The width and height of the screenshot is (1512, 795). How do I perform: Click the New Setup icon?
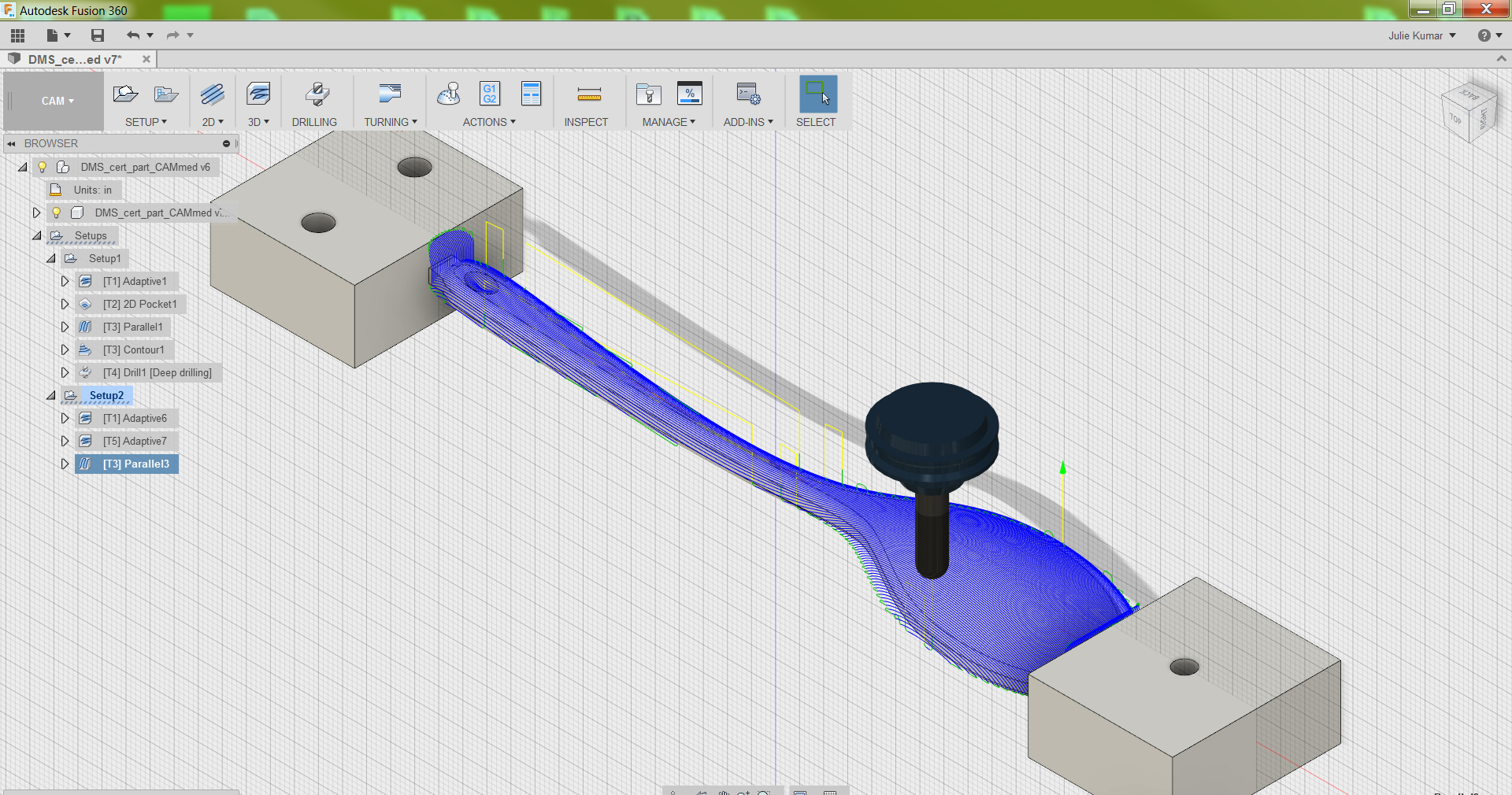click(125, 94)
